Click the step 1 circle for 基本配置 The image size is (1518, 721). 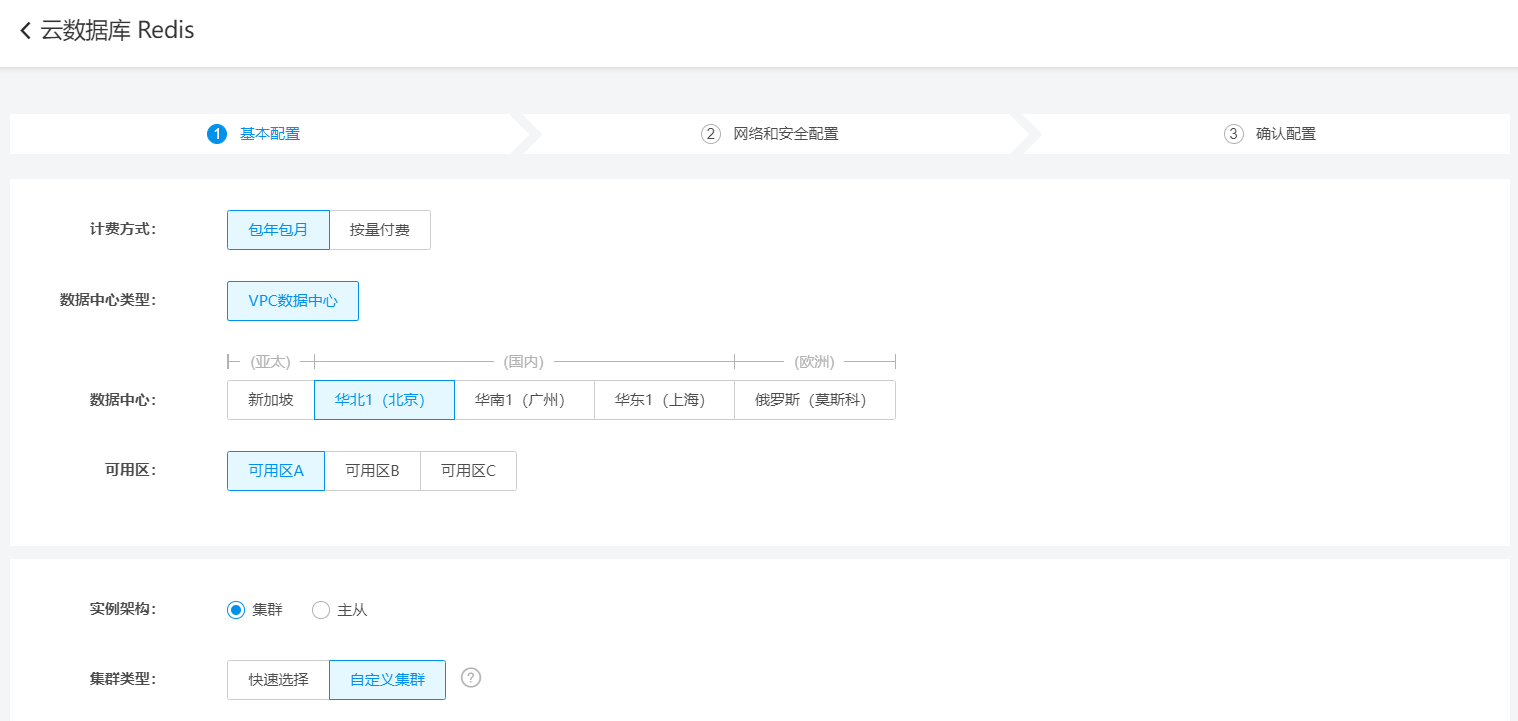[217, 134]
